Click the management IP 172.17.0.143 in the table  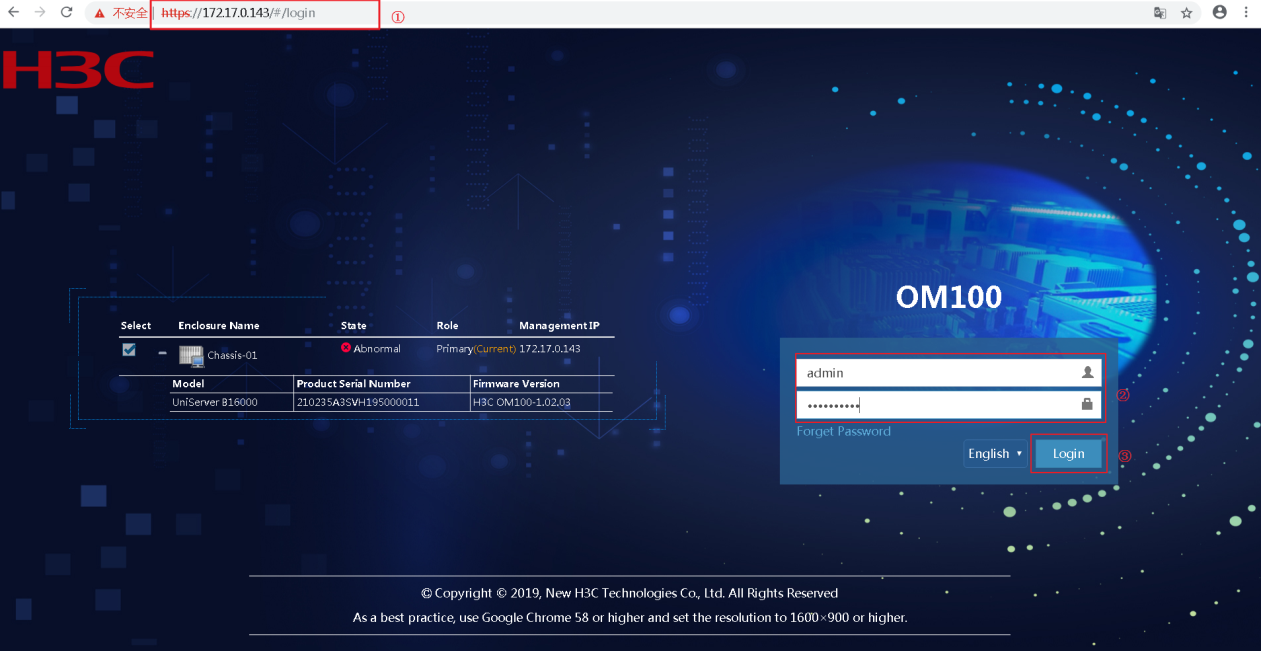pos(550,349)
